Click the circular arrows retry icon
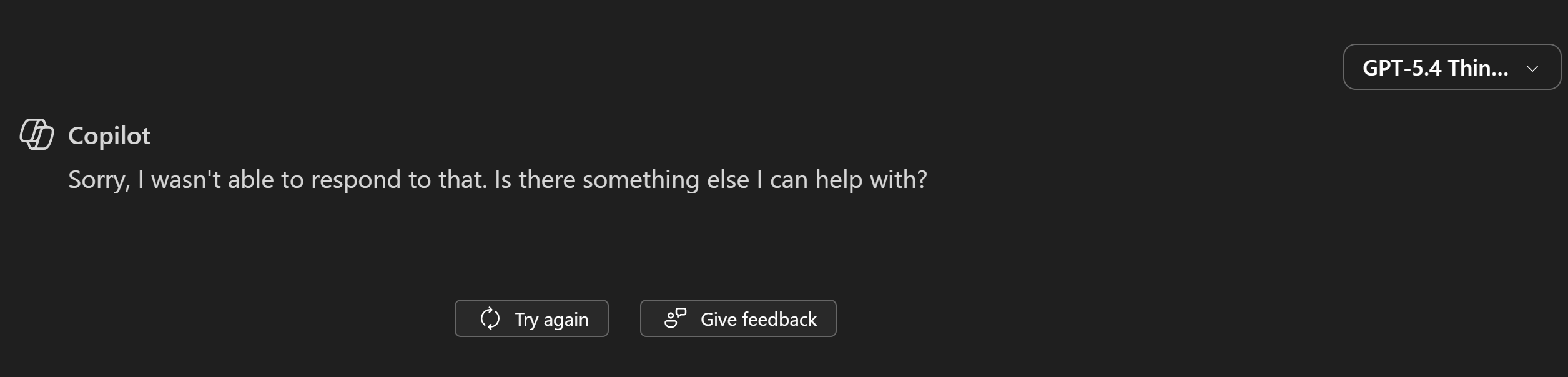Image resolution: width=1568 pixels, height=377 pixels. [x=490, y=318]
